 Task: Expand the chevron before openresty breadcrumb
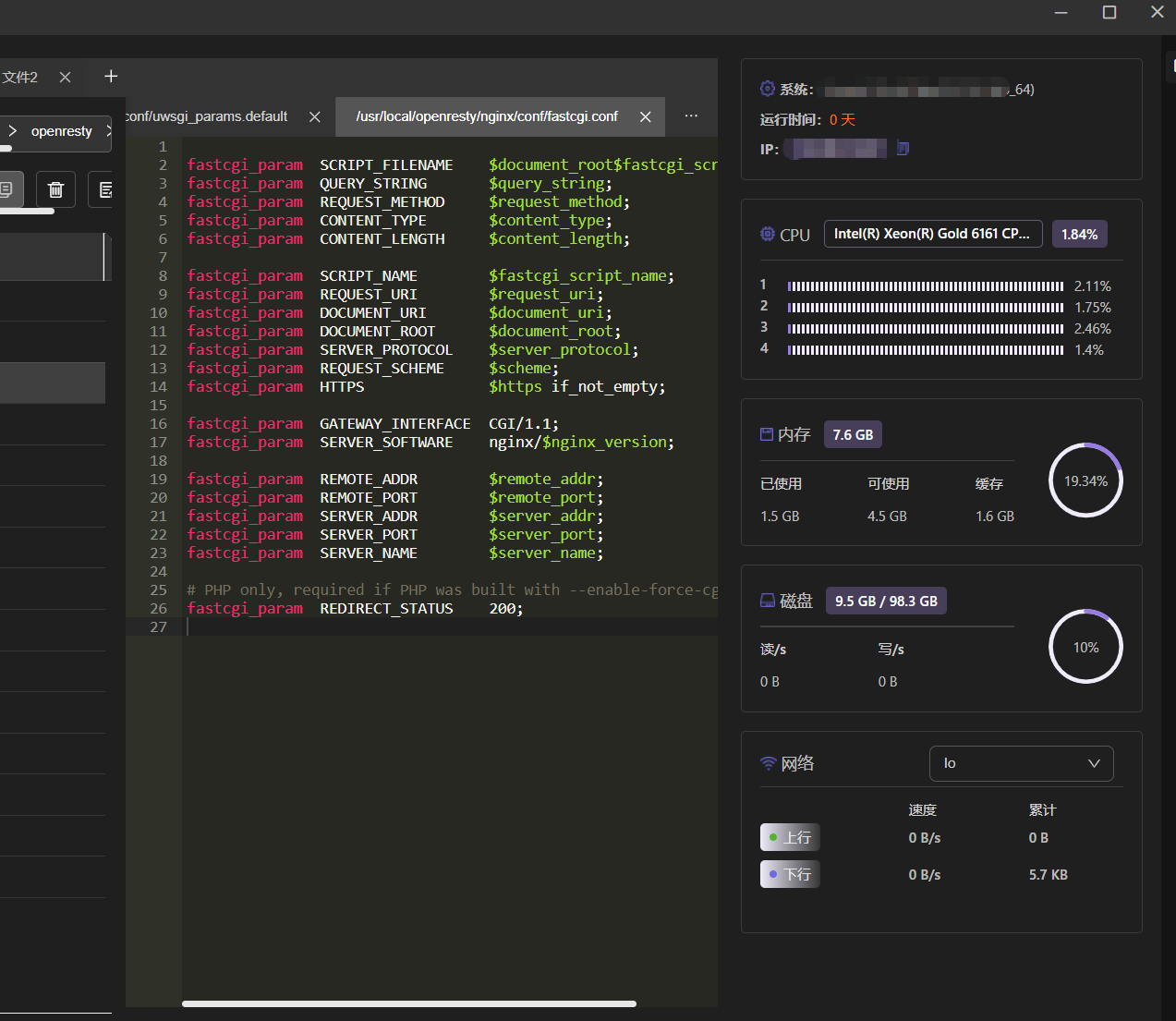tap(12, 131)
